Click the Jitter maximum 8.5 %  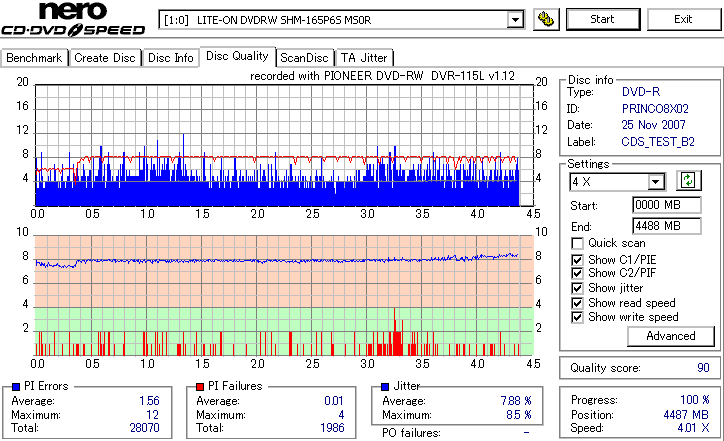tap(519, 415)
